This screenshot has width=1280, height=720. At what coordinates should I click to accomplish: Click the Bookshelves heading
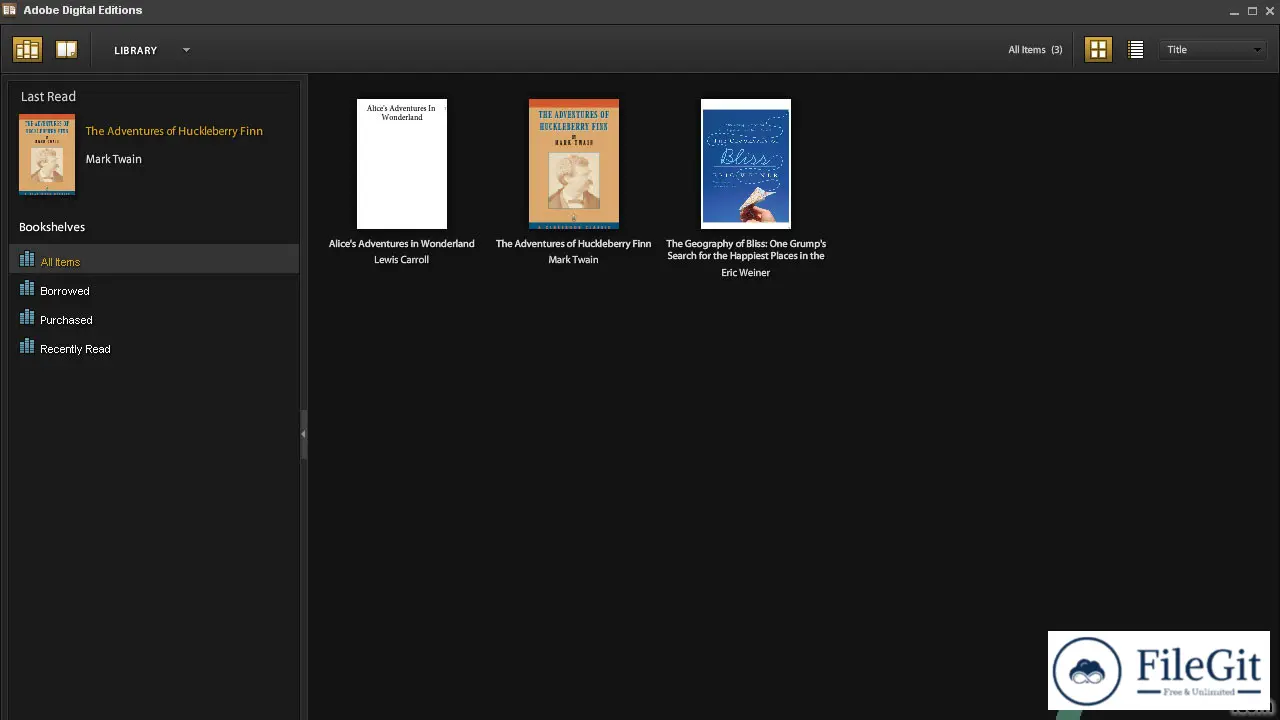52,227
